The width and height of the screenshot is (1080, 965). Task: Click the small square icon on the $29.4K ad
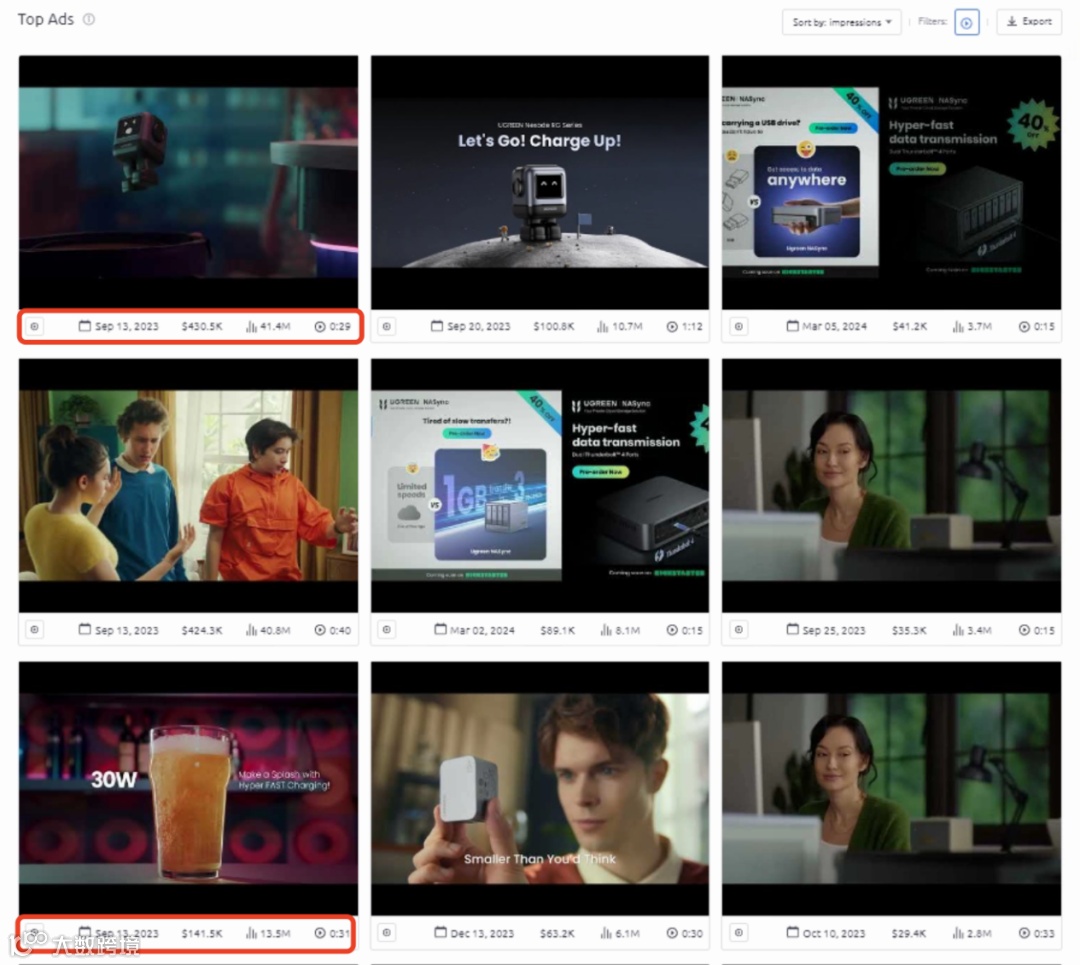coord(739,933)
